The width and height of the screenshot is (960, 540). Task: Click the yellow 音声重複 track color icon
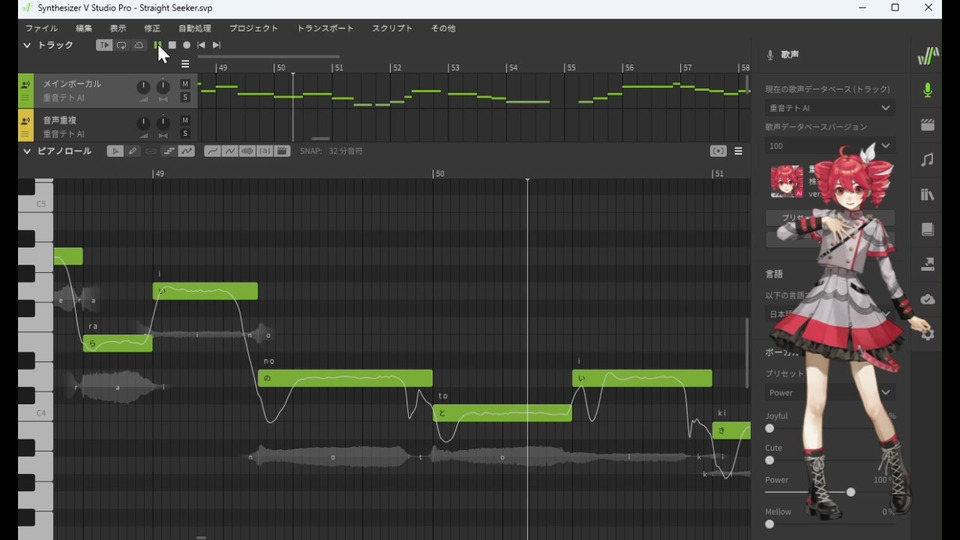pyautogui.click(x=26, y=120)
